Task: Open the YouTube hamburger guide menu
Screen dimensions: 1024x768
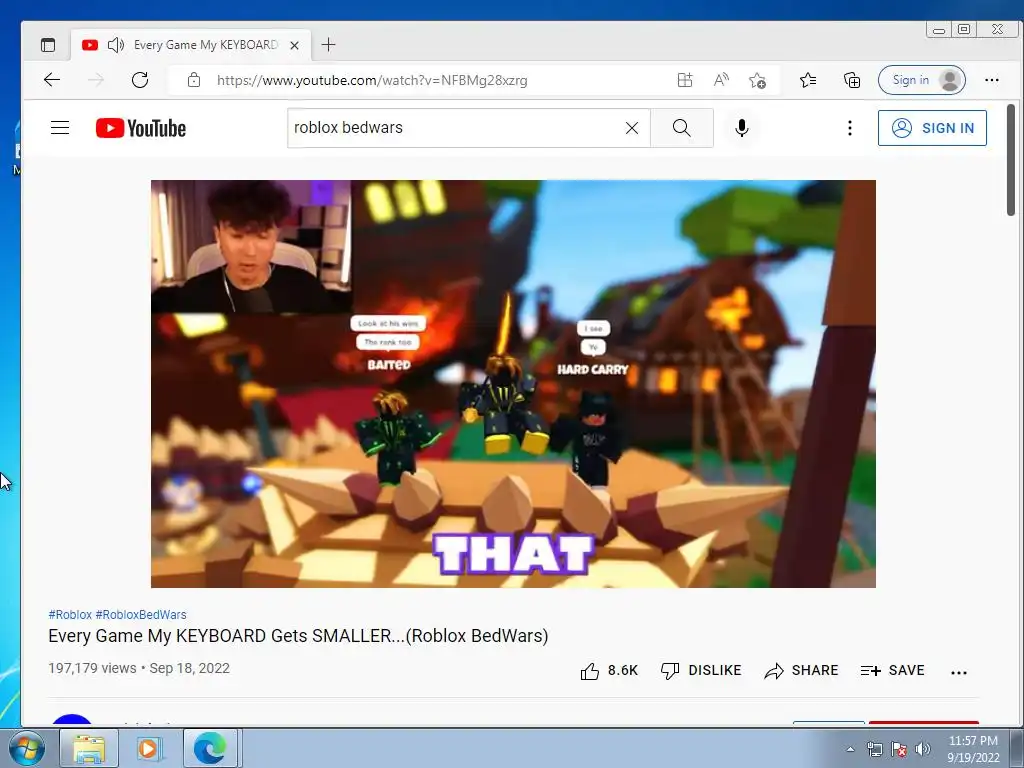Action: coord(60,127)
